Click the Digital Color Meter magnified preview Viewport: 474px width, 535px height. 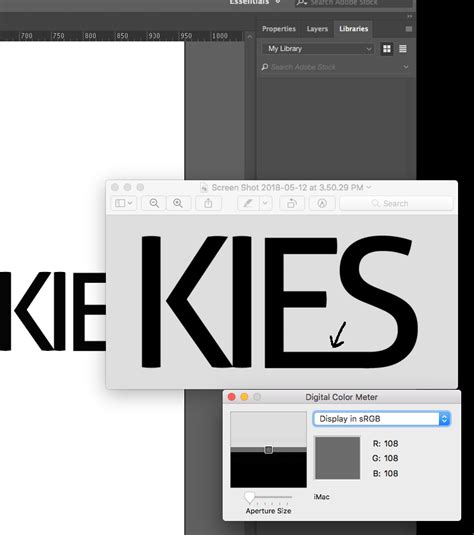pos(268,450)
